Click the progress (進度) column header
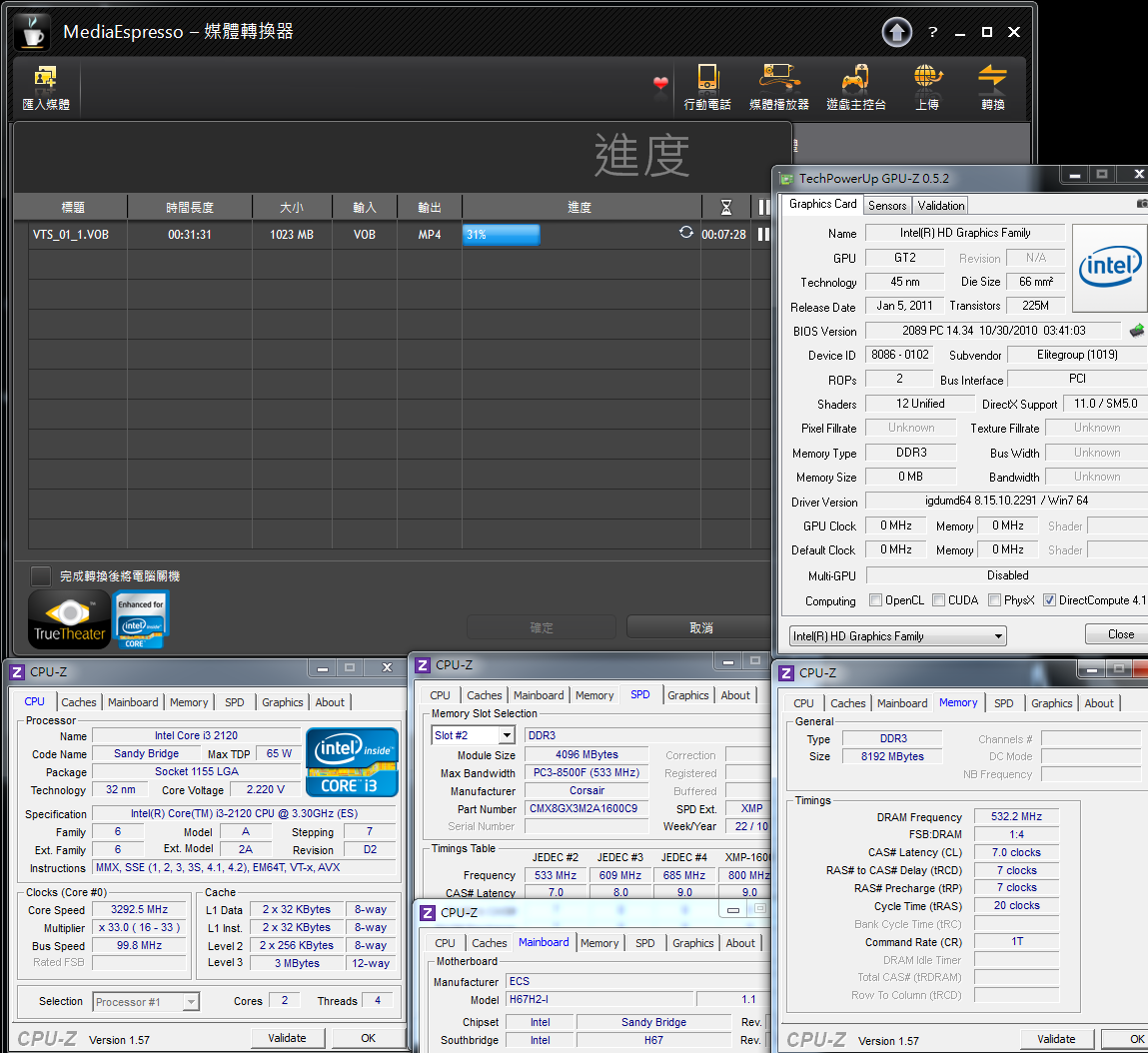 (x=579, y=207)
